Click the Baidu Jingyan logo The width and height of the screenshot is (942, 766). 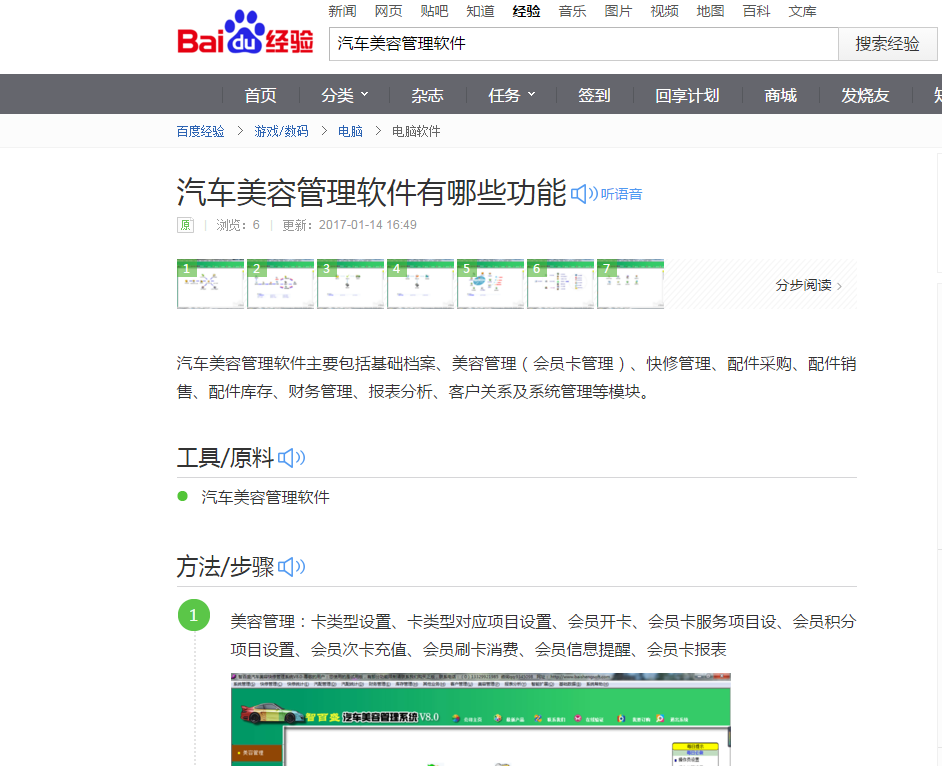point(245,33)
